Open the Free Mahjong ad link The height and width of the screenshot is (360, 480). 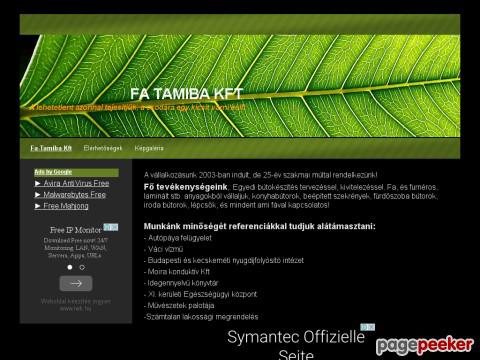(x=66, y=206)
